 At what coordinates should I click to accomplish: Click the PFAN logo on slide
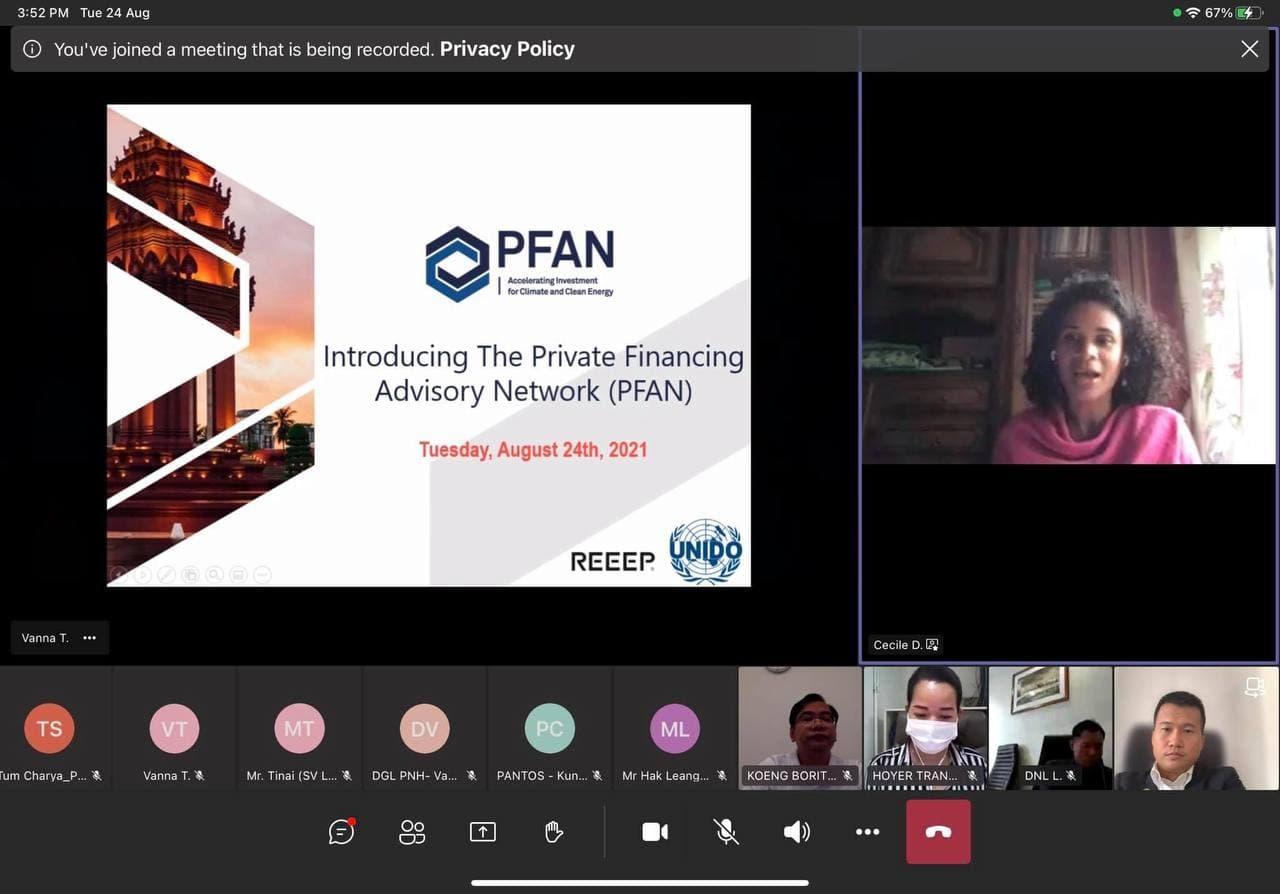[x=519, y=263]
